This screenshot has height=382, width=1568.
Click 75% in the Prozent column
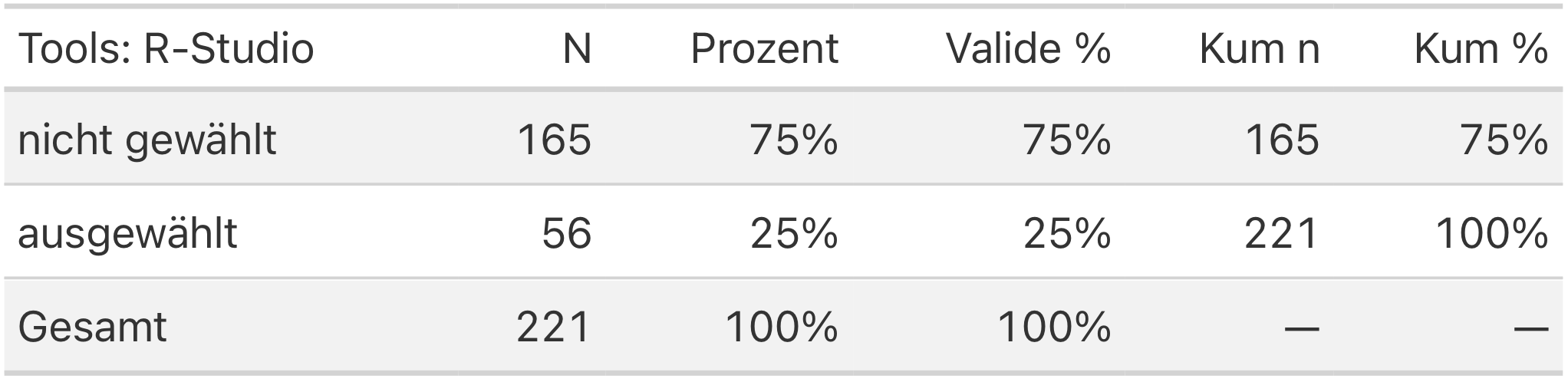tap(794, 140)
